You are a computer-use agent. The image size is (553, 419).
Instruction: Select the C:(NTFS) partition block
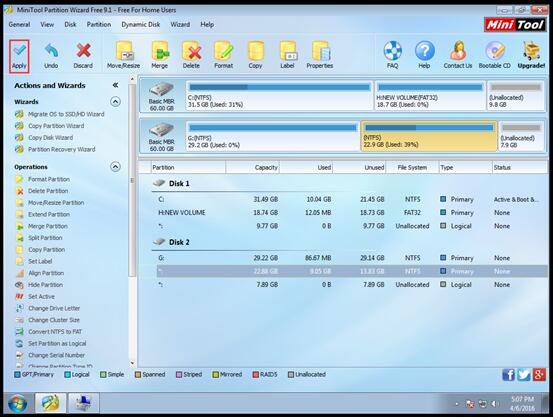click(x=279, y=96)
